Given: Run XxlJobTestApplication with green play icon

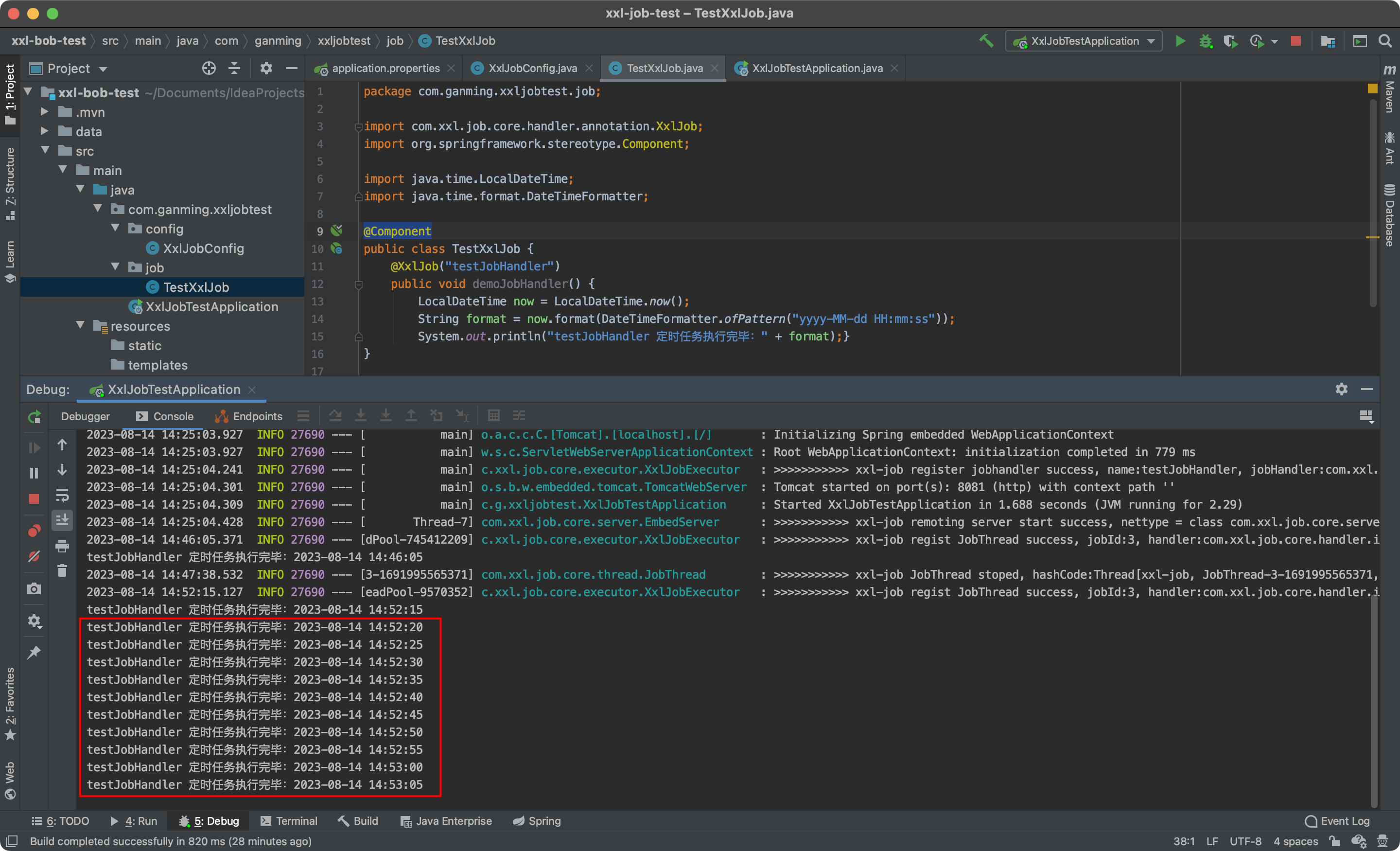Looking at the screenshot, I should (x=1180, y=41).
